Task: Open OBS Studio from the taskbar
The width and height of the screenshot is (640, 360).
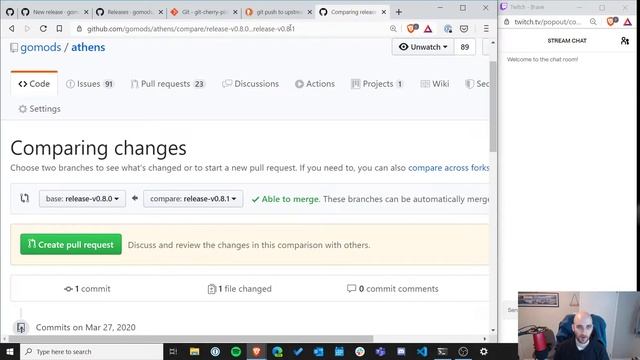Action: (463, 351)
